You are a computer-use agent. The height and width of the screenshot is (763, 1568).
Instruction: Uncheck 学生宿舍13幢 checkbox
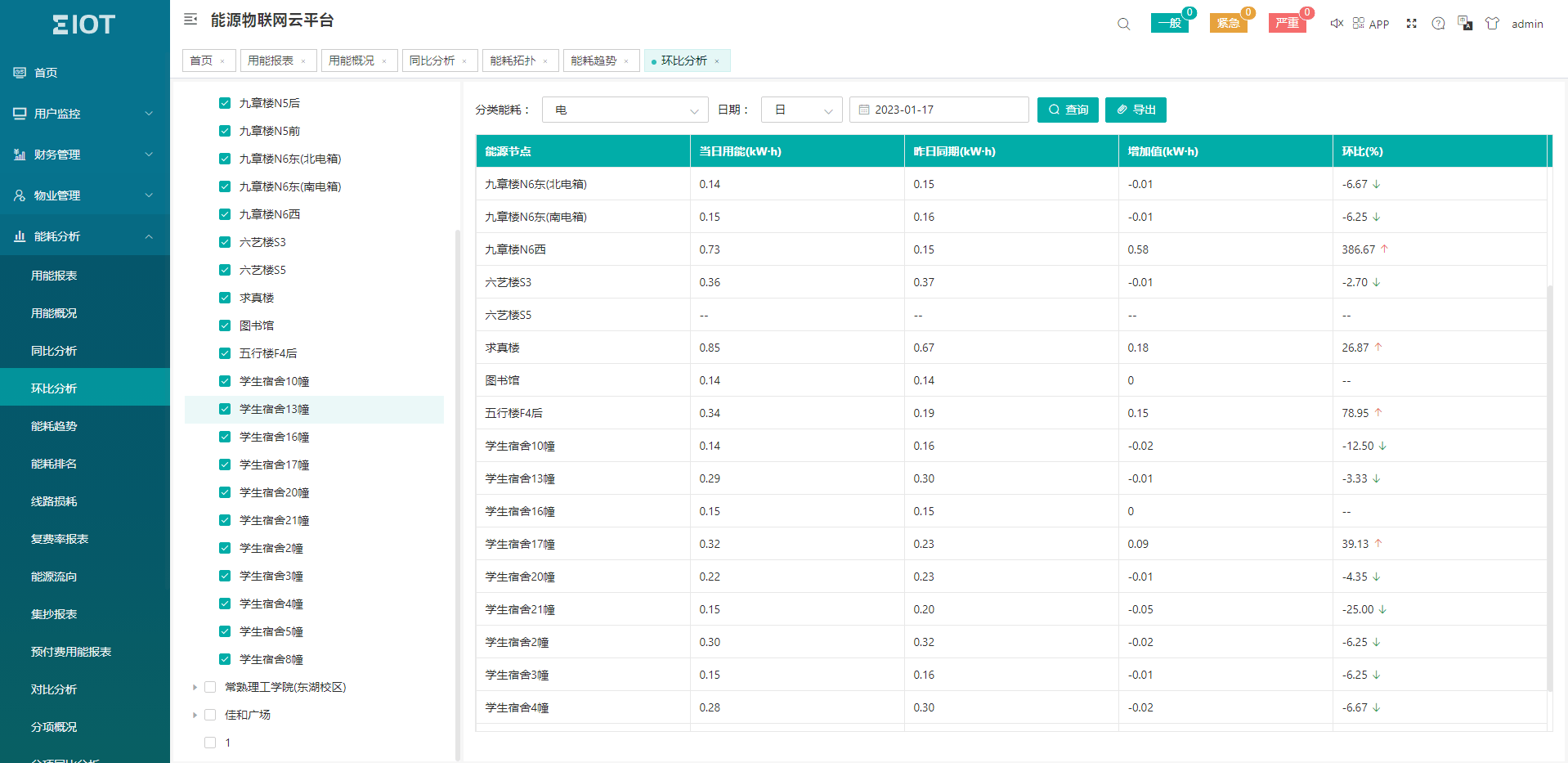[225, 409]
